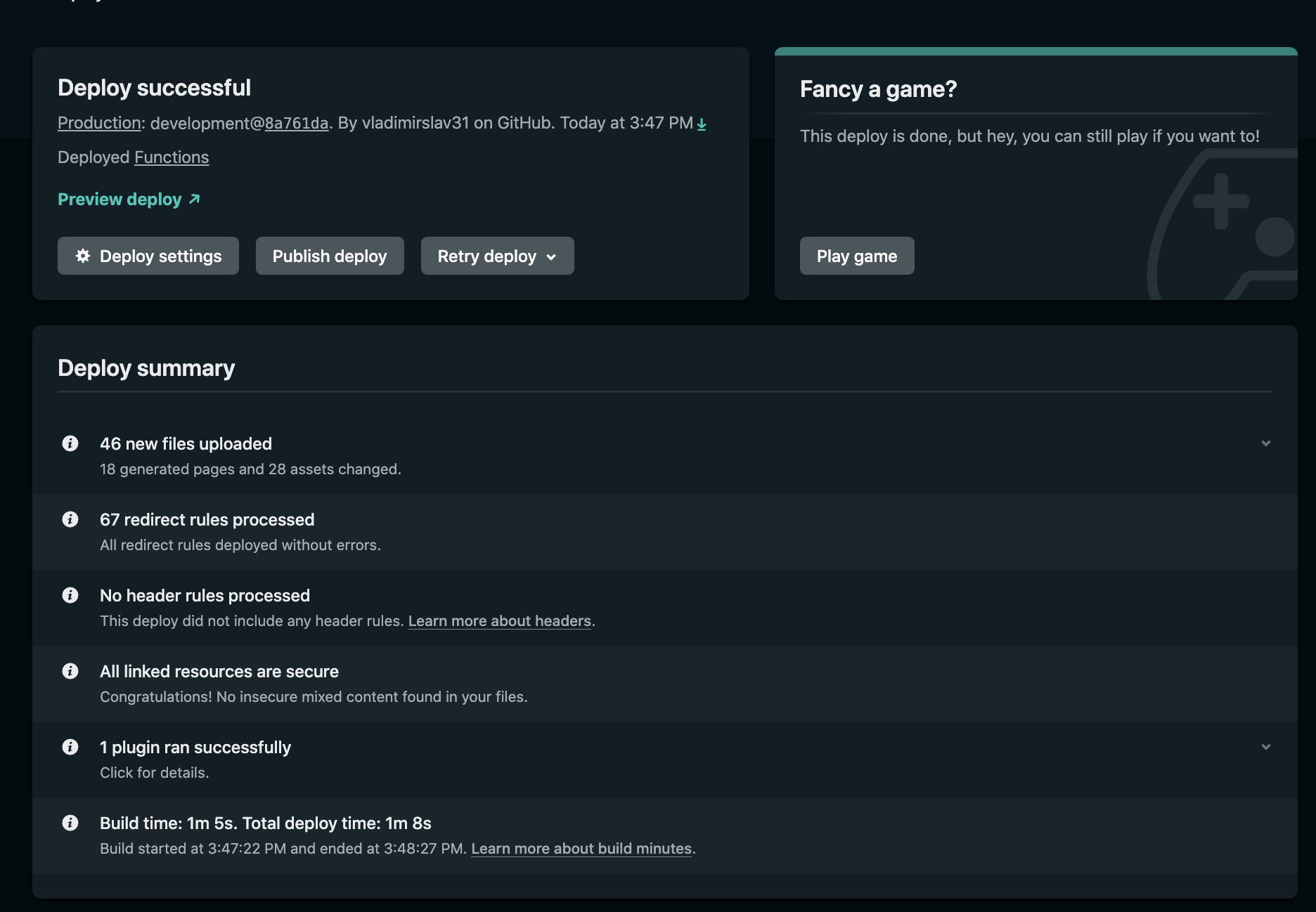Open Learn more about headers link
Image resolution: width=1316 pixels, height=912 pixels.
coord(499,621)
